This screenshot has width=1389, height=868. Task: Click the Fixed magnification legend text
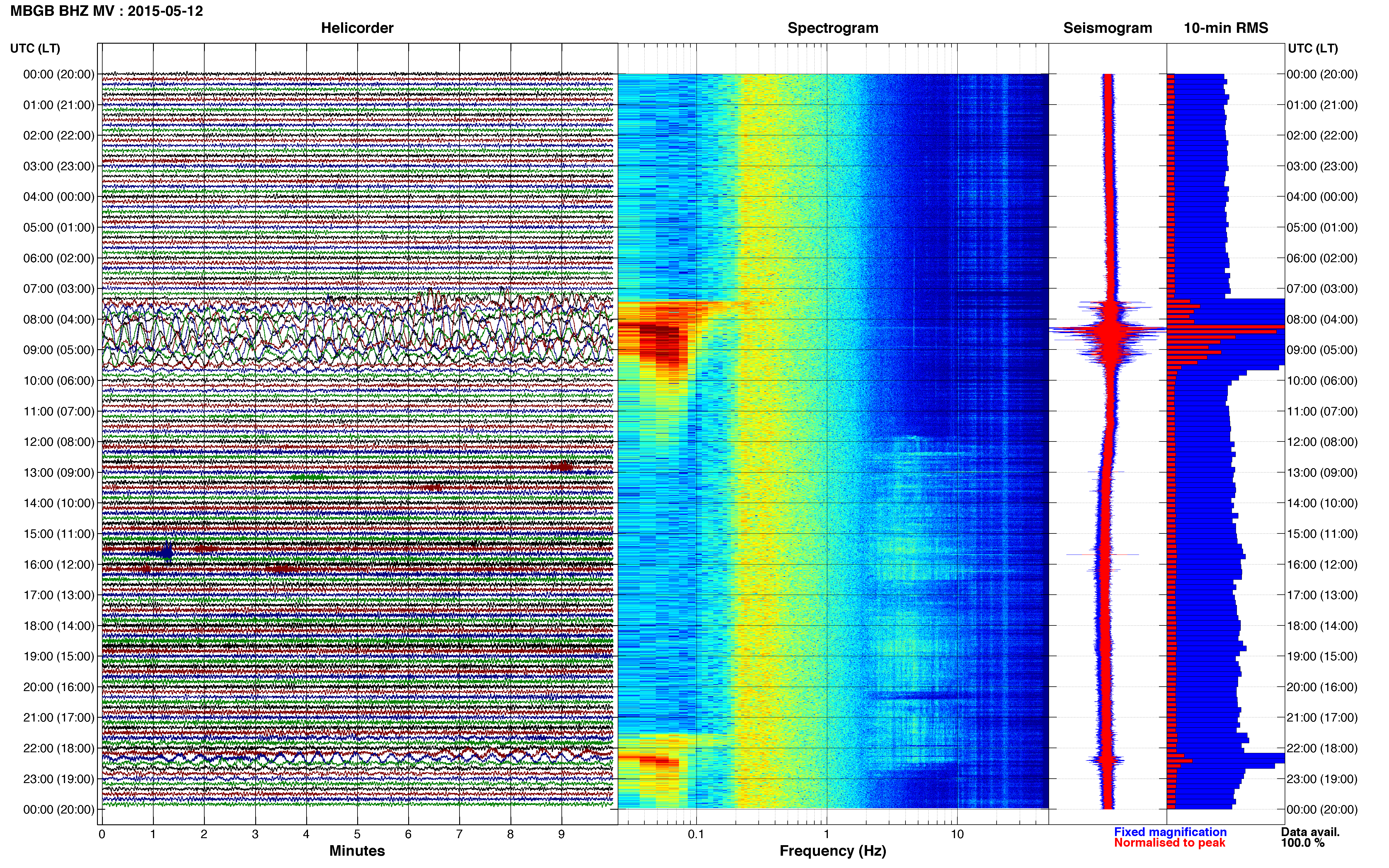tap(1170, 832)
